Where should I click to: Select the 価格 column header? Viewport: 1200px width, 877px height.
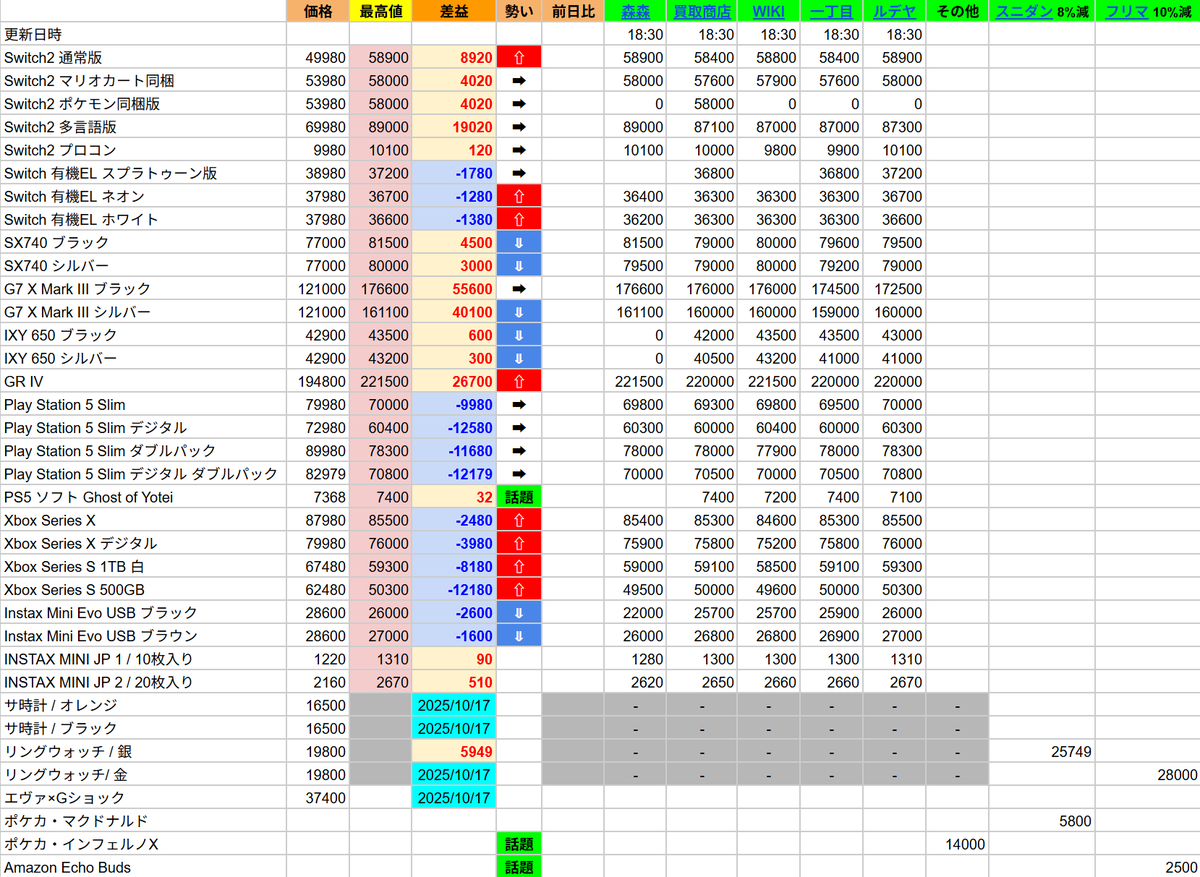(318, 11)
